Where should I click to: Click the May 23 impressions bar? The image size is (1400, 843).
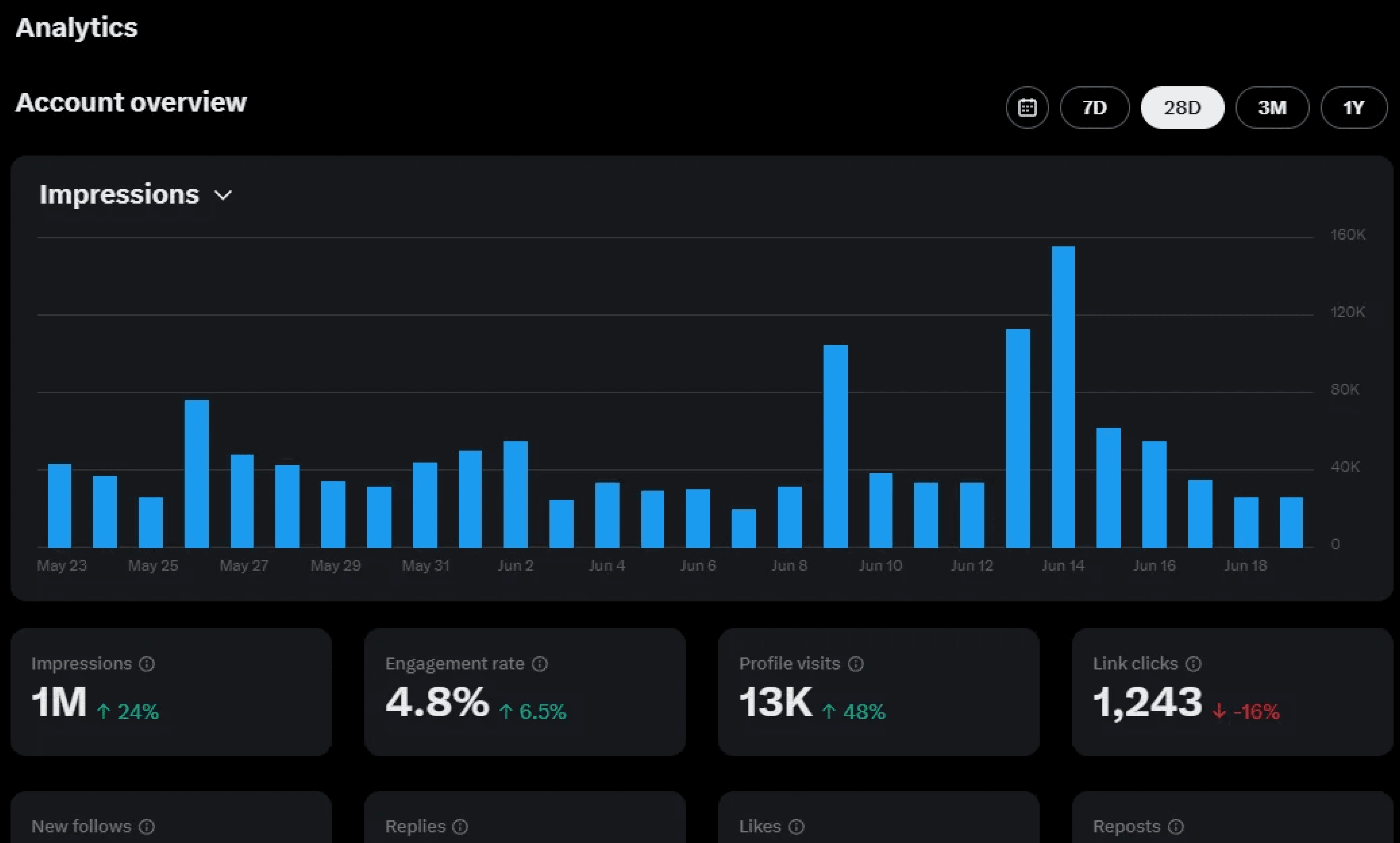[x=59, y=506]
